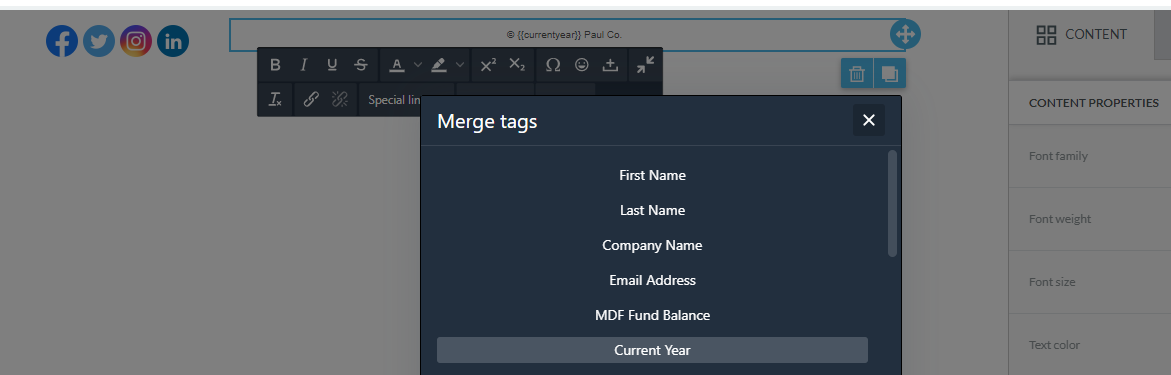Open the Twitter social icon
The width and height of the screenshot is (1171, 375).
tap(99, 40)
